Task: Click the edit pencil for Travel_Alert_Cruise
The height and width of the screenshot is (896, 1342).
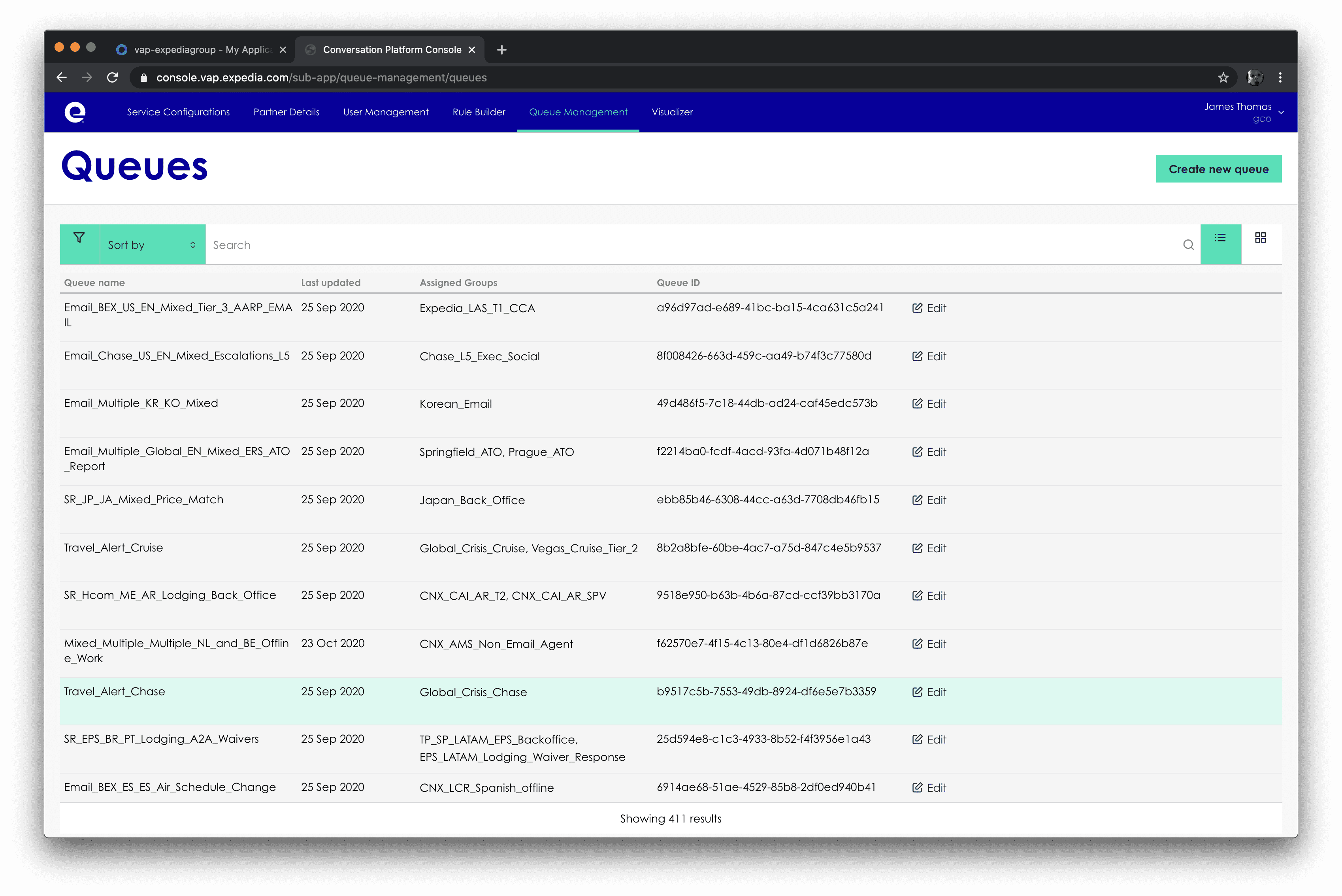Action: pyautogui.click(x=917, y=548)
